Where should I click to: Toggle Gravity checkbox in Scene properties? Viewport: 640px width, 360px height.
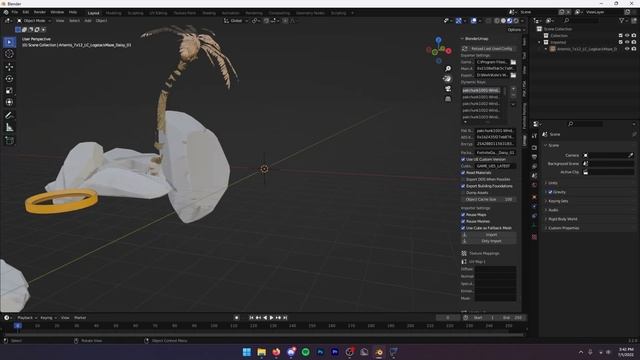point(550,192)
